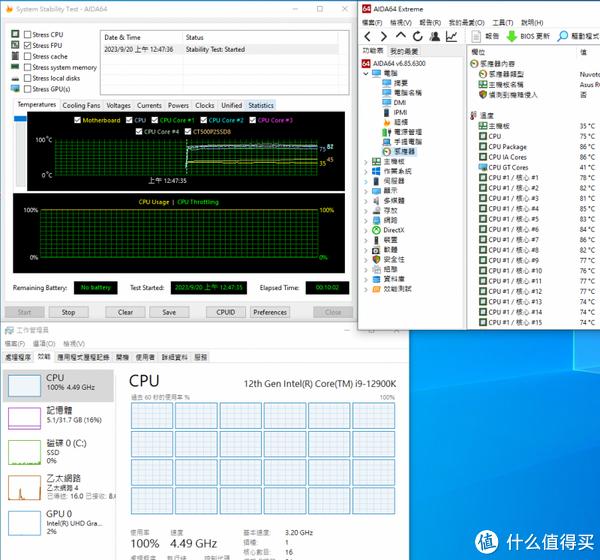Enable Stress local disks checkbox
This screenshot has height=560, width=600.
28,78
